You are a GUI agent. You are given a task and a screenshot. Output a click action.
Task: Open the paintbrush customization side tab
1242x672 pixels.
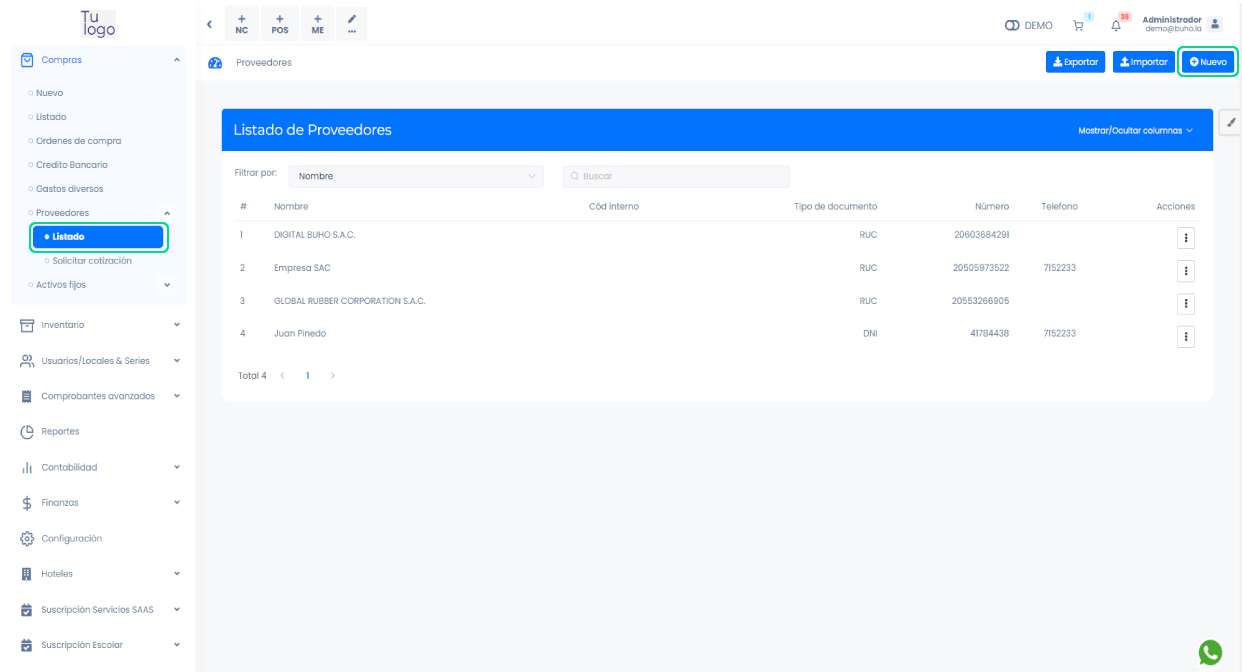click(x=1231, y=122)
